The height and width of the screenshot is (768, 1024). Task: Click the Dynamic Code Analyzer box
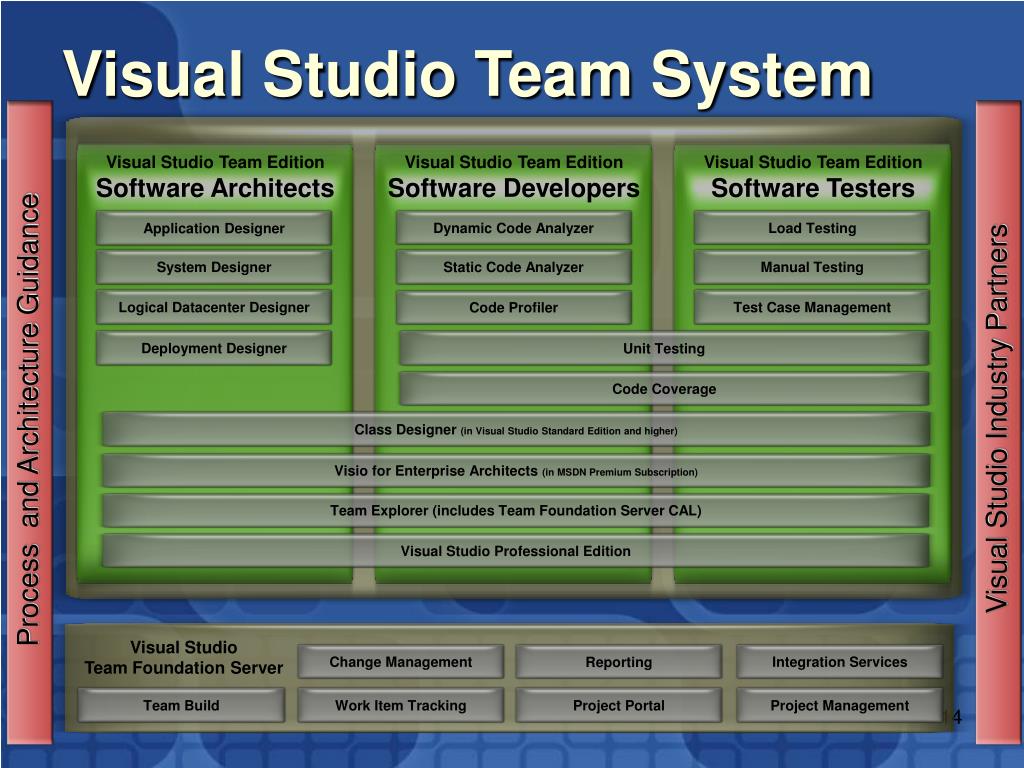[x=513, y=228]
